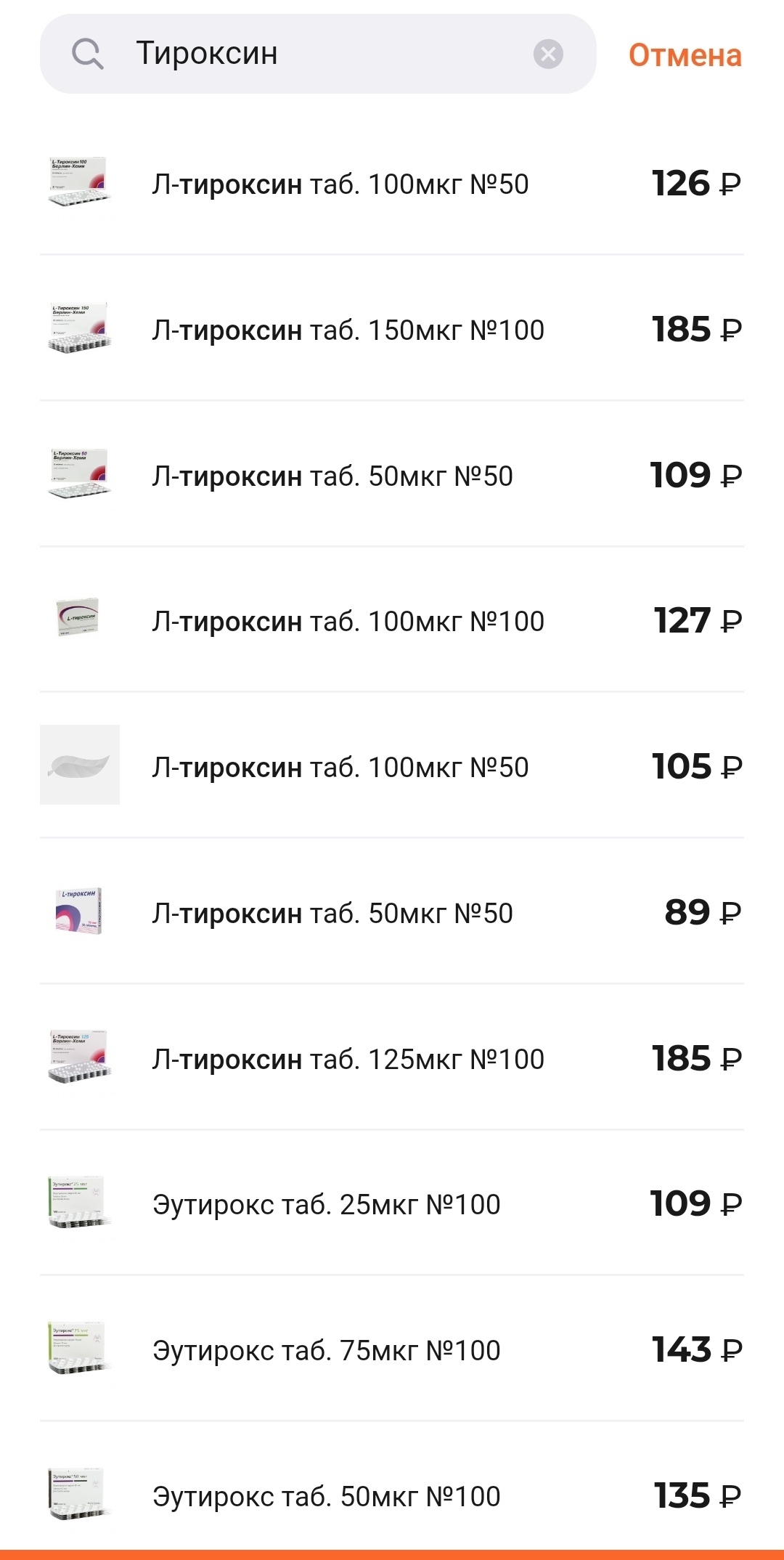Tap the search magnifier icon
The image size is (784, 1560).
point(88,54)
